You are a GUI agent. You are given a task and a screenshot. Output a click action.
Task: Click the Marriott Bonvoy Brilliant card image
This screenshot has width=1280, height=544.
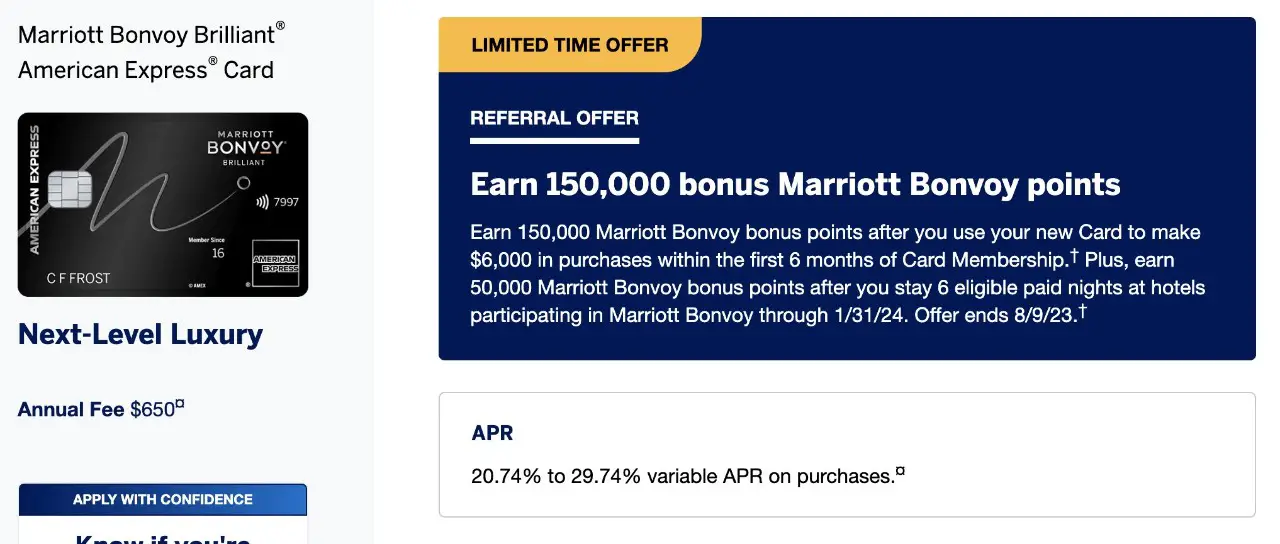point(163,205)
